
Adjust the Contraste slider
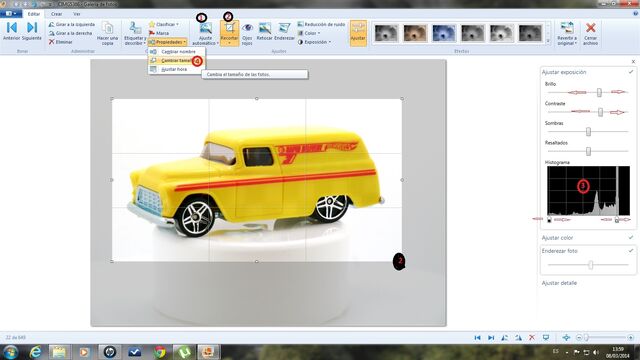[x=600, y=112]
